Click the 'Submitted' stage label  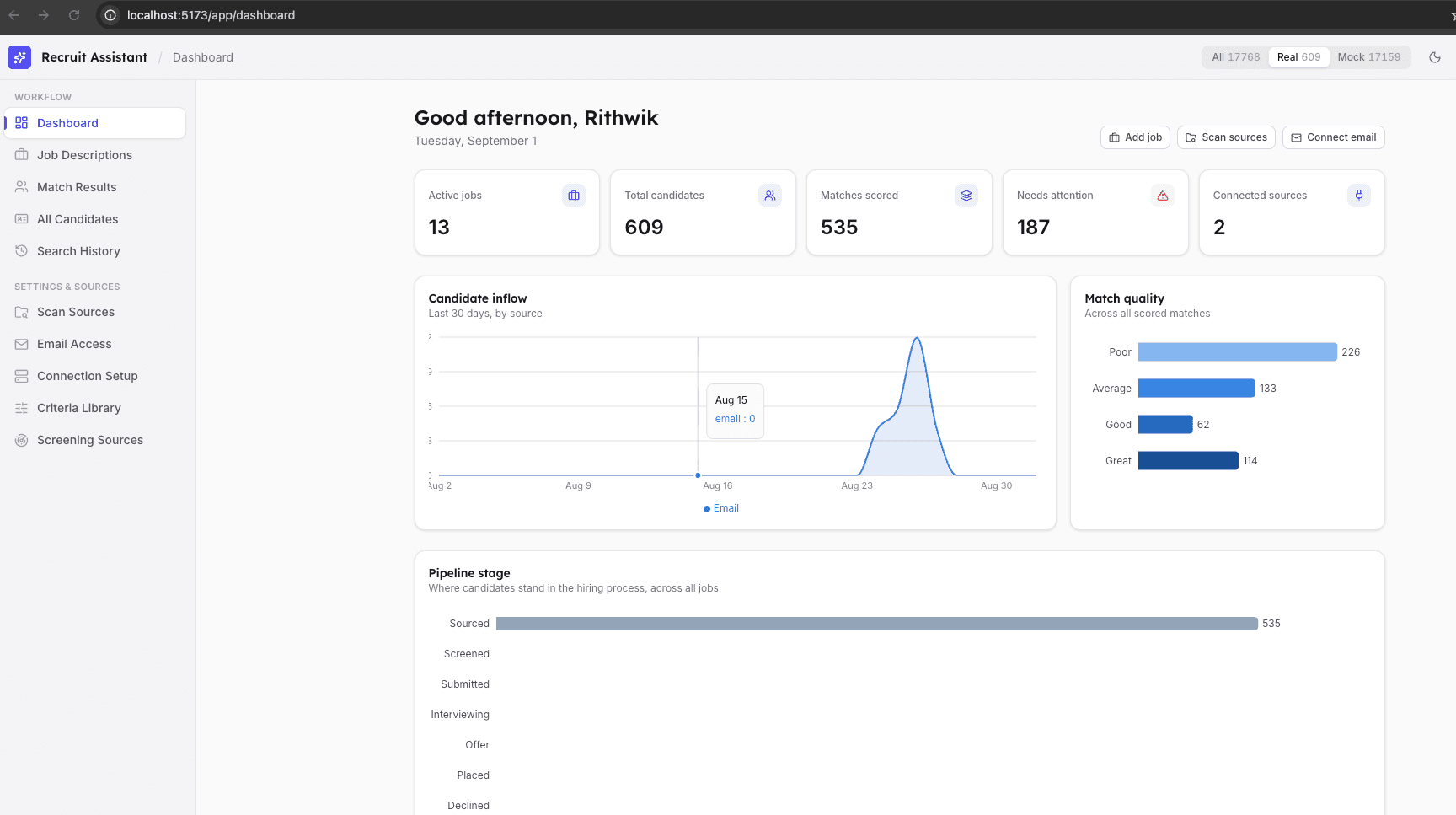(465, 684)
